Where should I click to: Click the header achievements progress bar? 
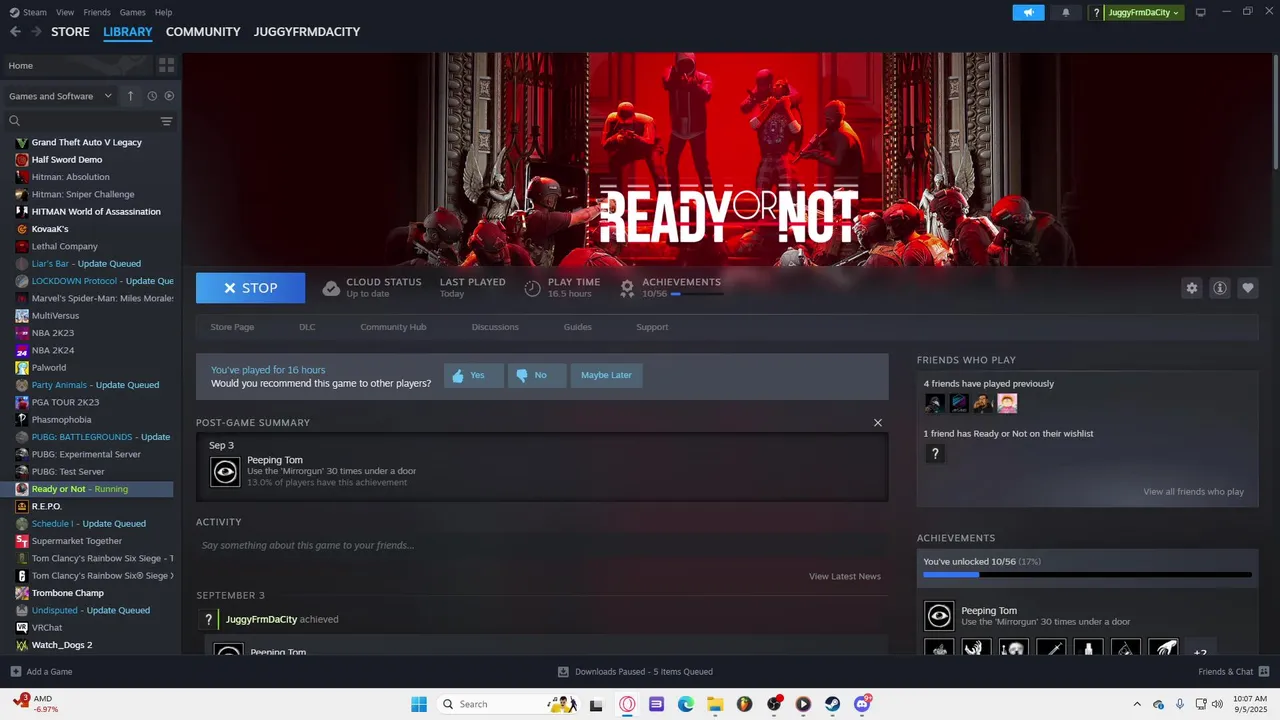[x=696, y=294]
